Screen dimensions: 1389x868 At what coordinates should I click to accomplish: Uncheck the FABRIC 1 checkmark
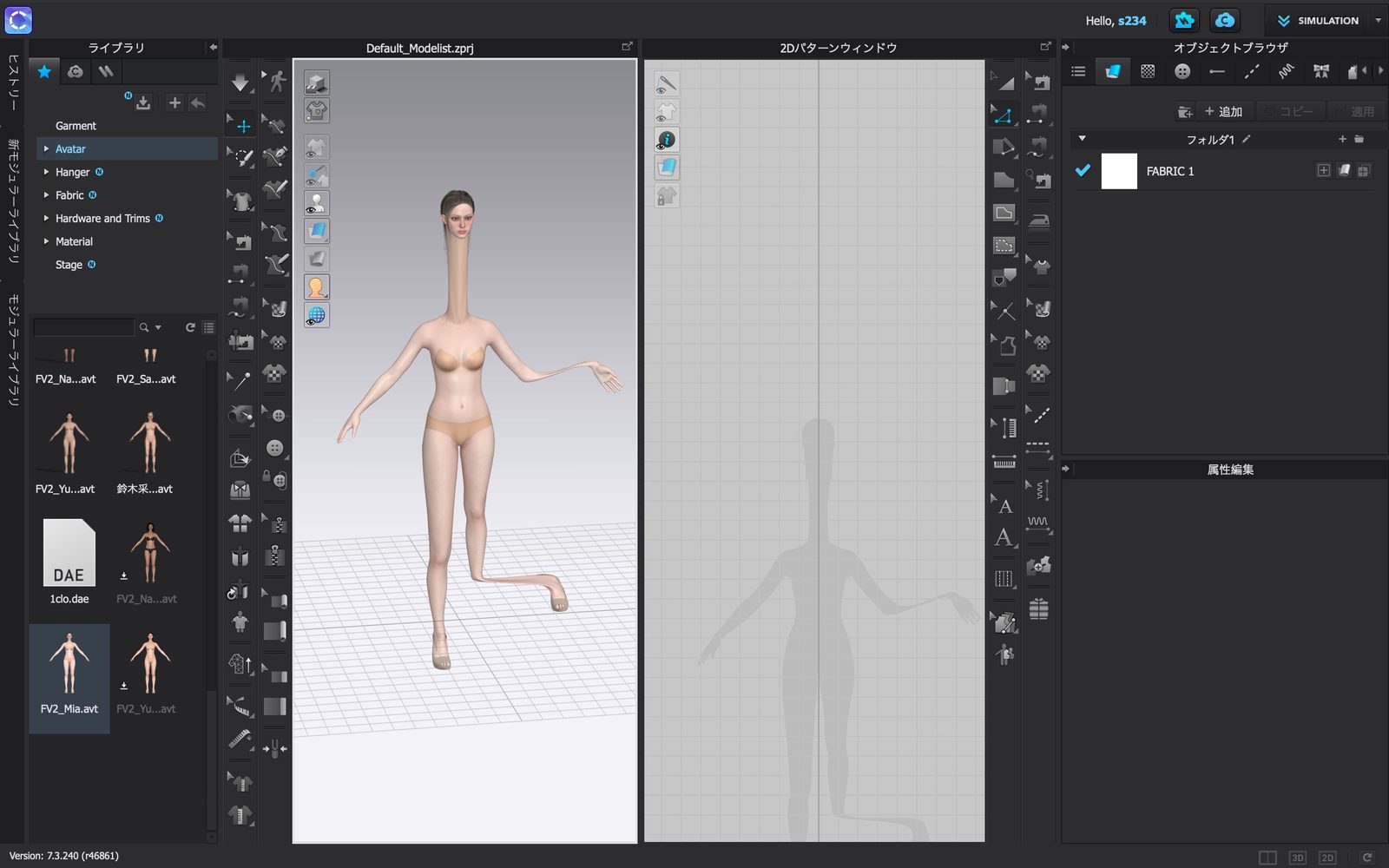(1083, 170)
